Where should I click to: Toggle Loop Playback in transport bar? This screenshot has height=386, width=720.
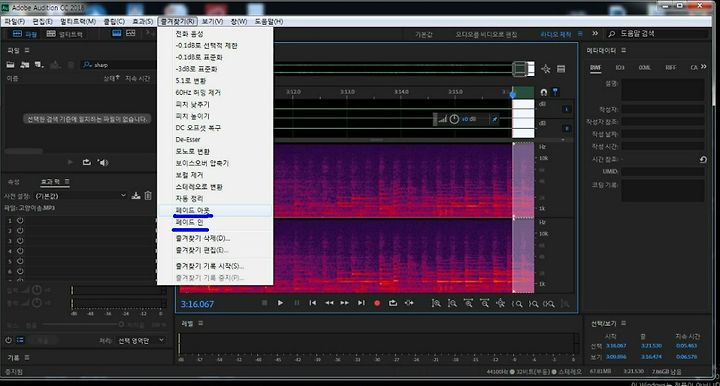click(x=393, y=303)
